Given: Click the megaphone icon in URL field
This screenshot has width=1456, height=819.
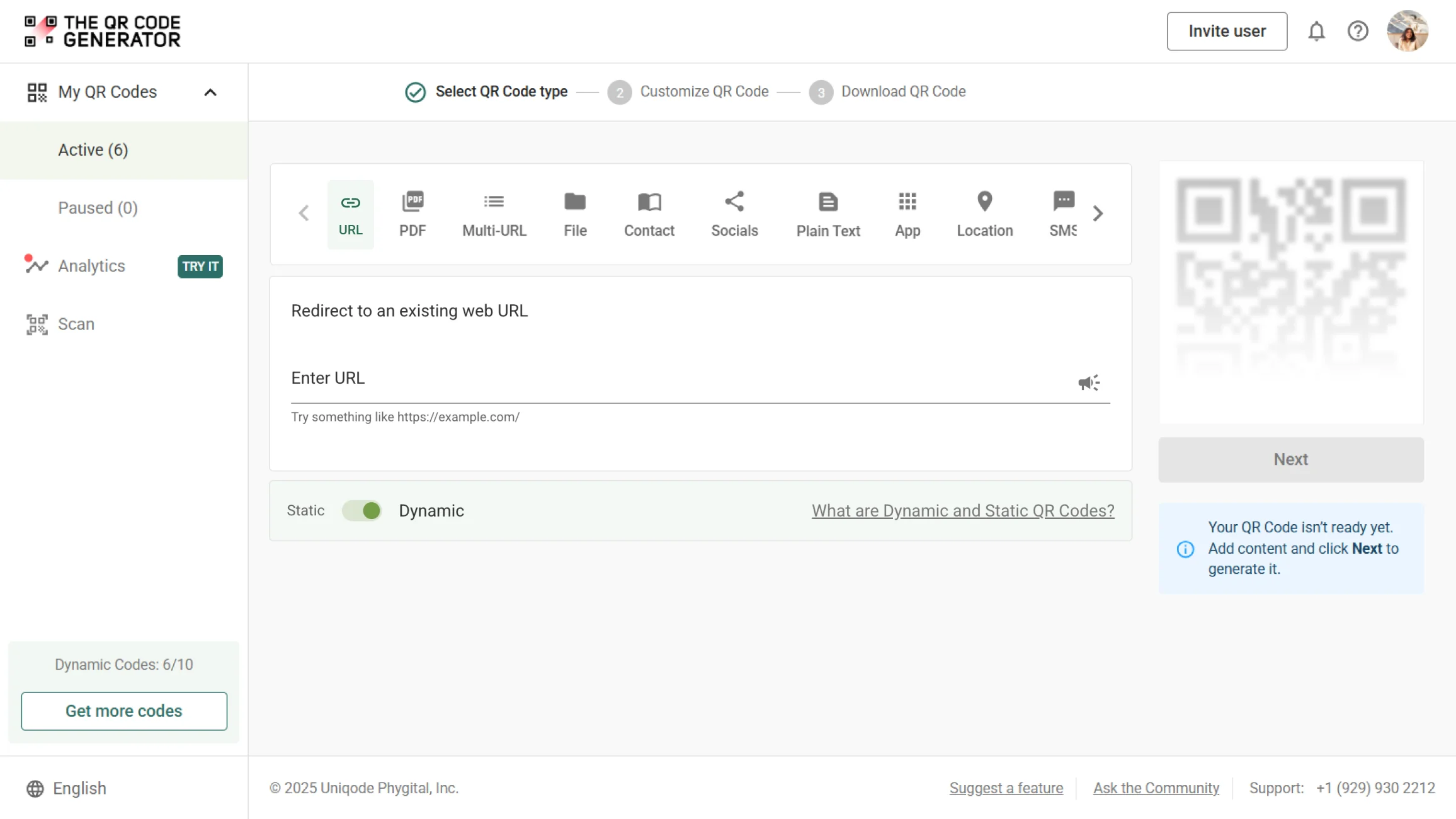Looking at the screenshot, I should [x=1088, y=382].
